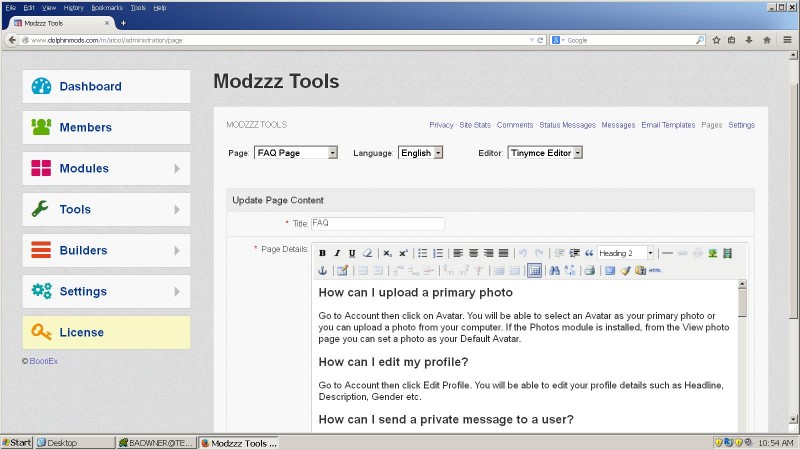Open the search engine selector dropdown
The image size is (800, 450).
pyautogui.click(x=559, y=40)
